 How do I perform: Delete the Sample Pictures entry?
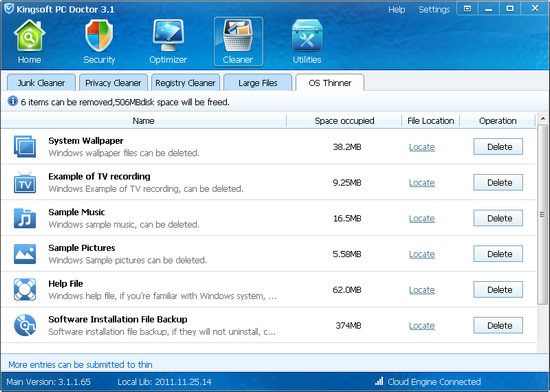click(x=498, y=254)
